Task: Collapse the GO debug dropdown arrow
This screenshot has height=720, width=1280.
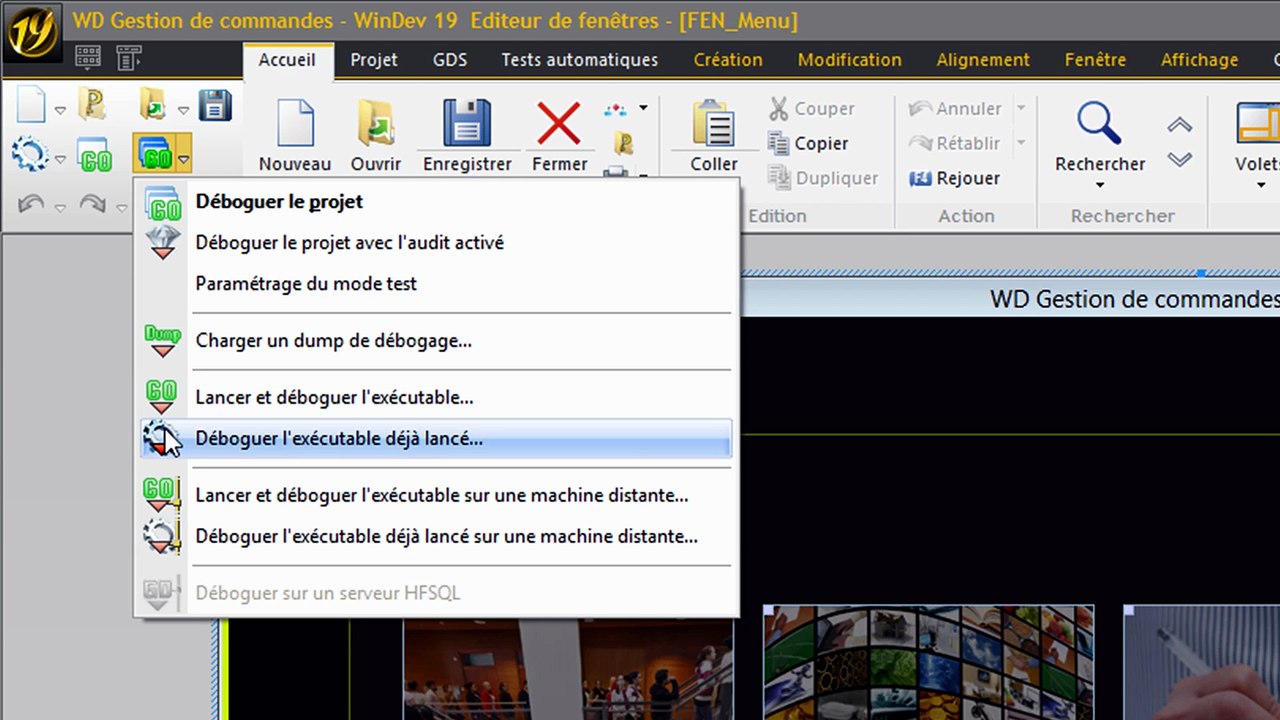Action: 183,159
